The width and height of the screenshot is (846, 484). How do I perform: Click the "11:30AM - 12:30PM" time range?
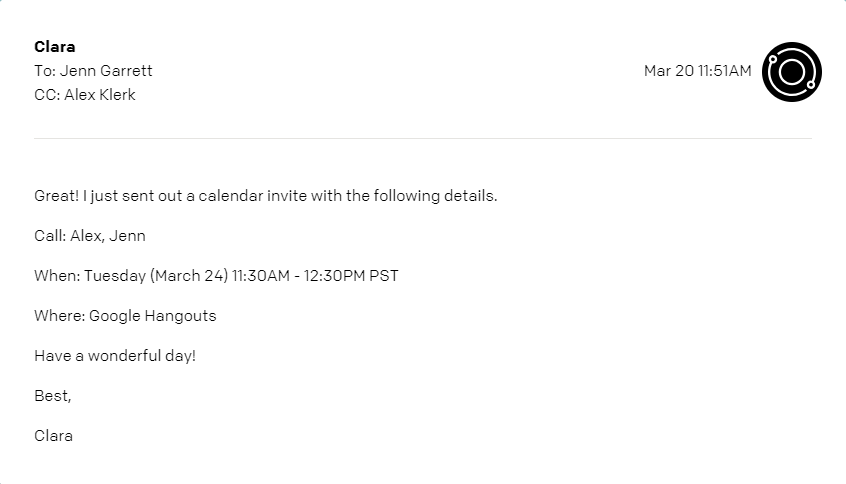[x=298, y=276]
